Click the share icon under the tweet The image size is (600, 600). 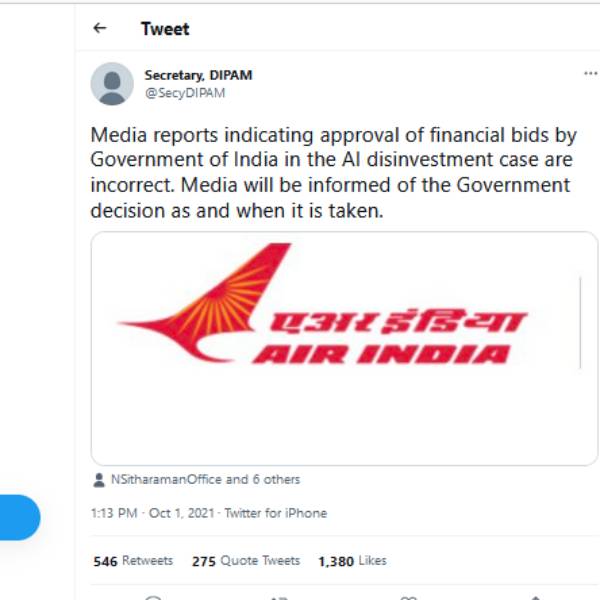[532, 597]
